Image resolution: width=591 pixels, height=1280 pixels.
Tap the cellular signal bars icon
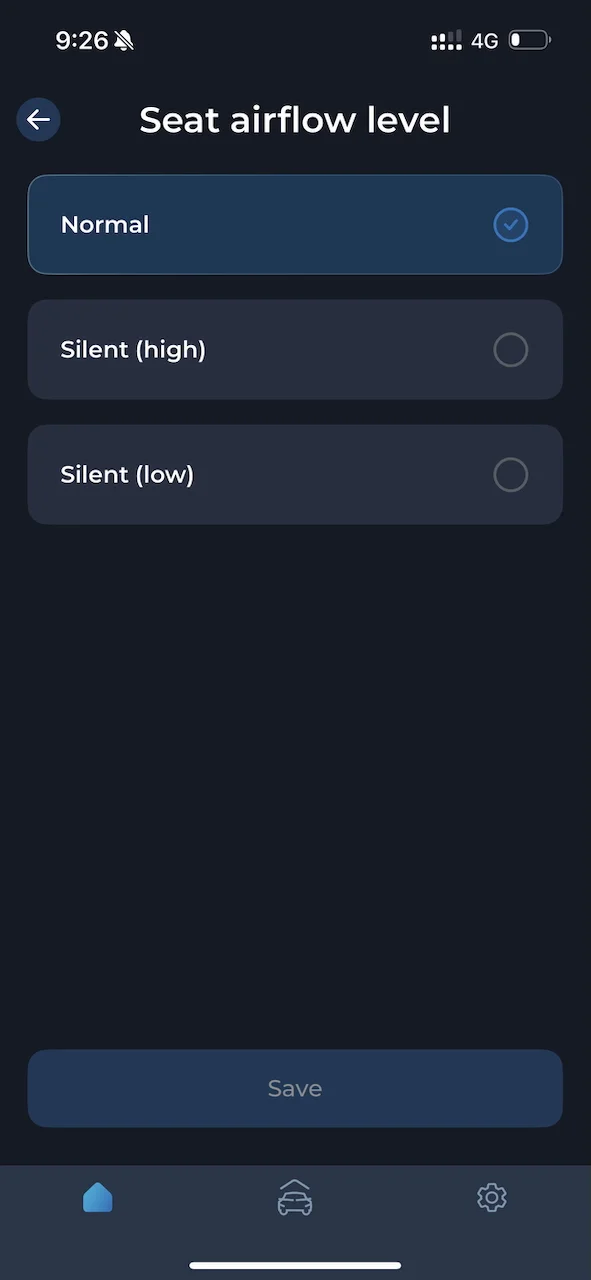446,41
